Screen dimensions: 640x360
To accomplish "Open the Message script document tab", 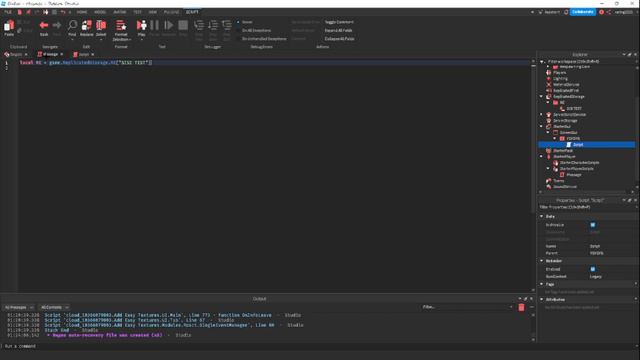I will click(50, 54).
